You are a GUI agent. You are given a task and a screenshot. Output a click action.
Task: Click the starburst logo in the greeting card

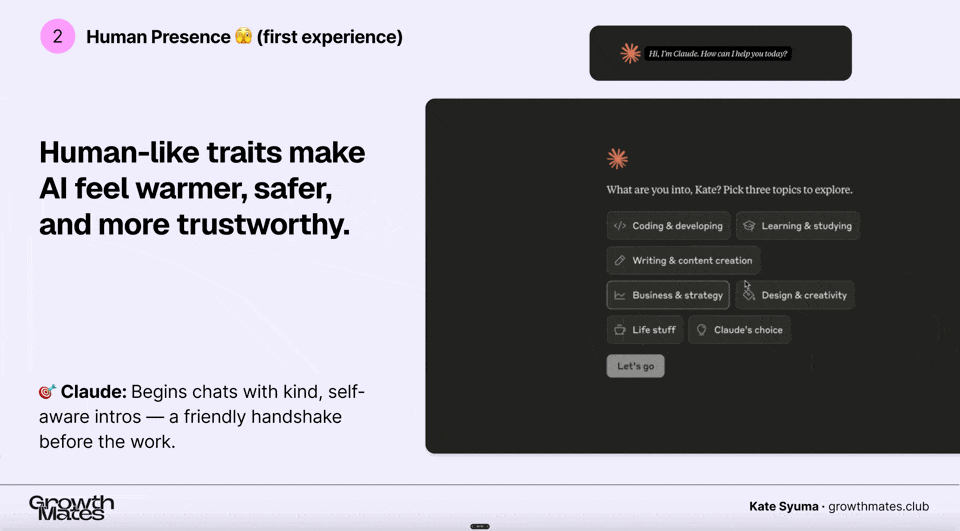pyautogui.click(x=630, y=53)
